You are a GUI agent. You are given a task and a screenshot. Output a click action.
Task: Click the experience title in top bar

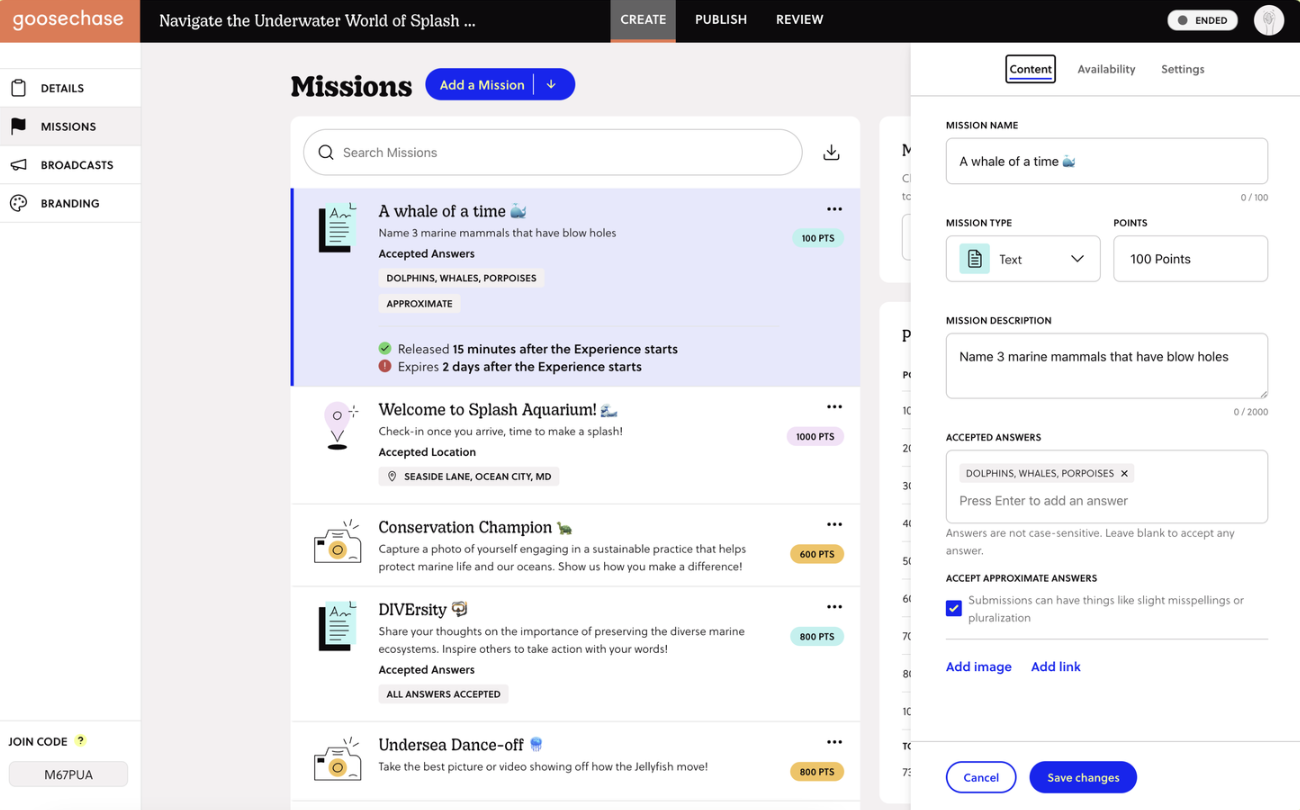pos(317,20)
